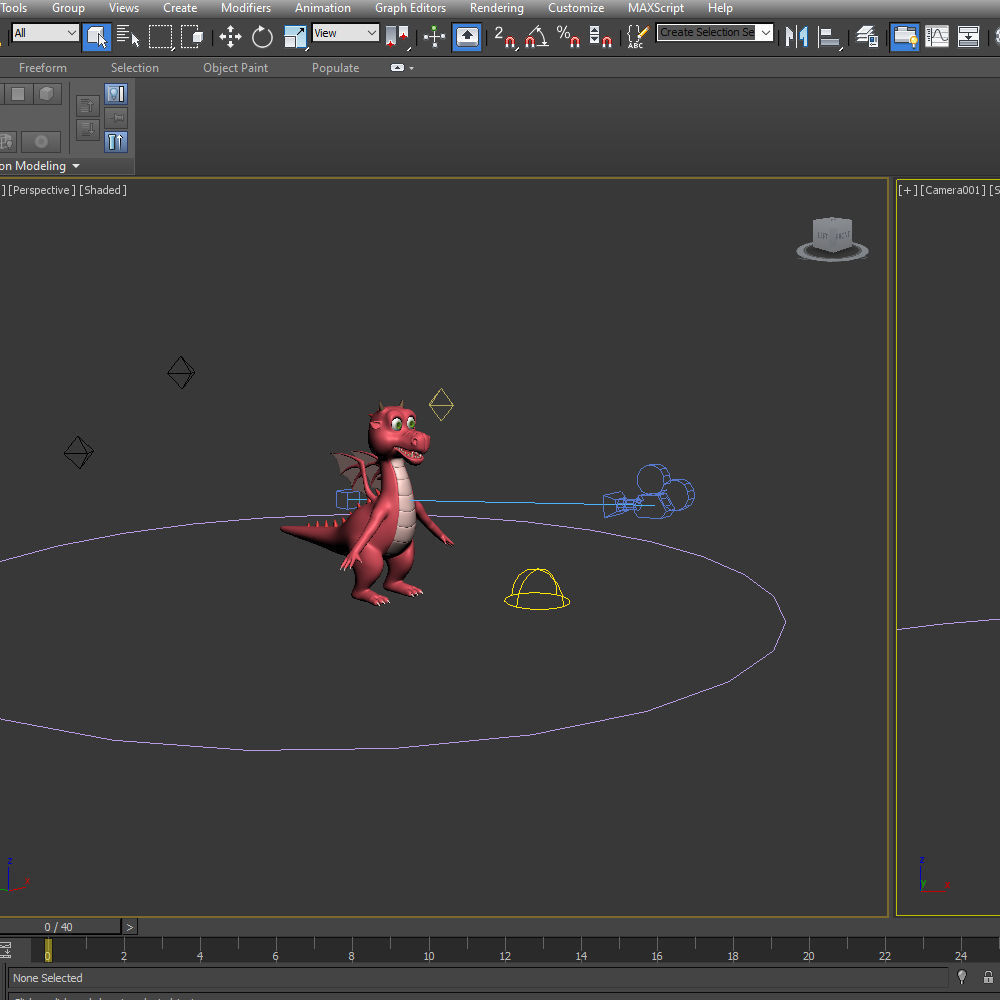The width and height of the screenshot is (1000, 1000).
Task: Open Edit Named Selection Sets
Action: point(638,36)
